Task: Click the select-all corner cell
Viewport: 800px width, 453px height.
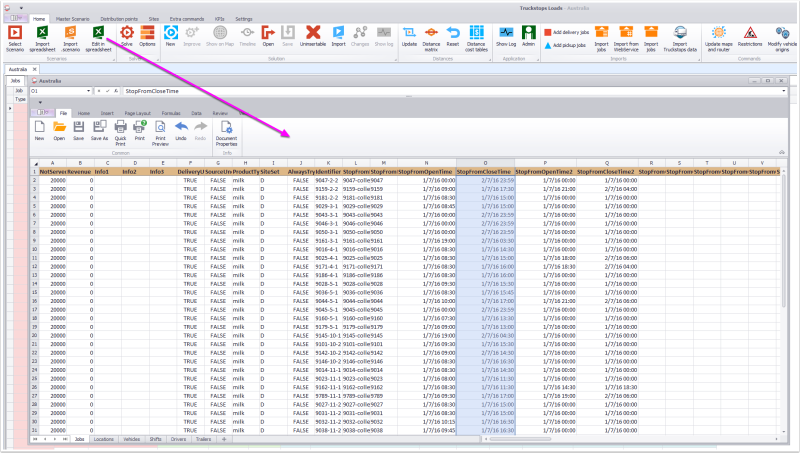Action: pos(35,163)
